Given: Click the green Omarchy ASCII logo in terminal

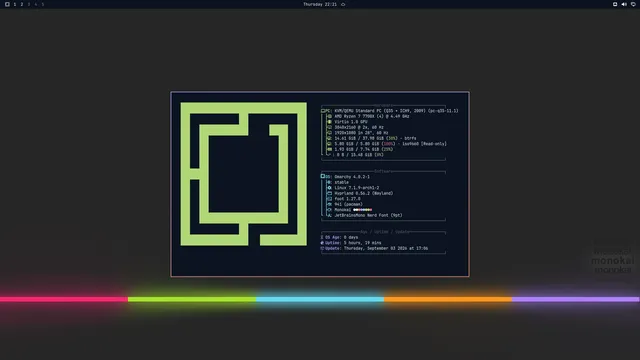Looking at the screenshot, I should [x=244, y=174].
